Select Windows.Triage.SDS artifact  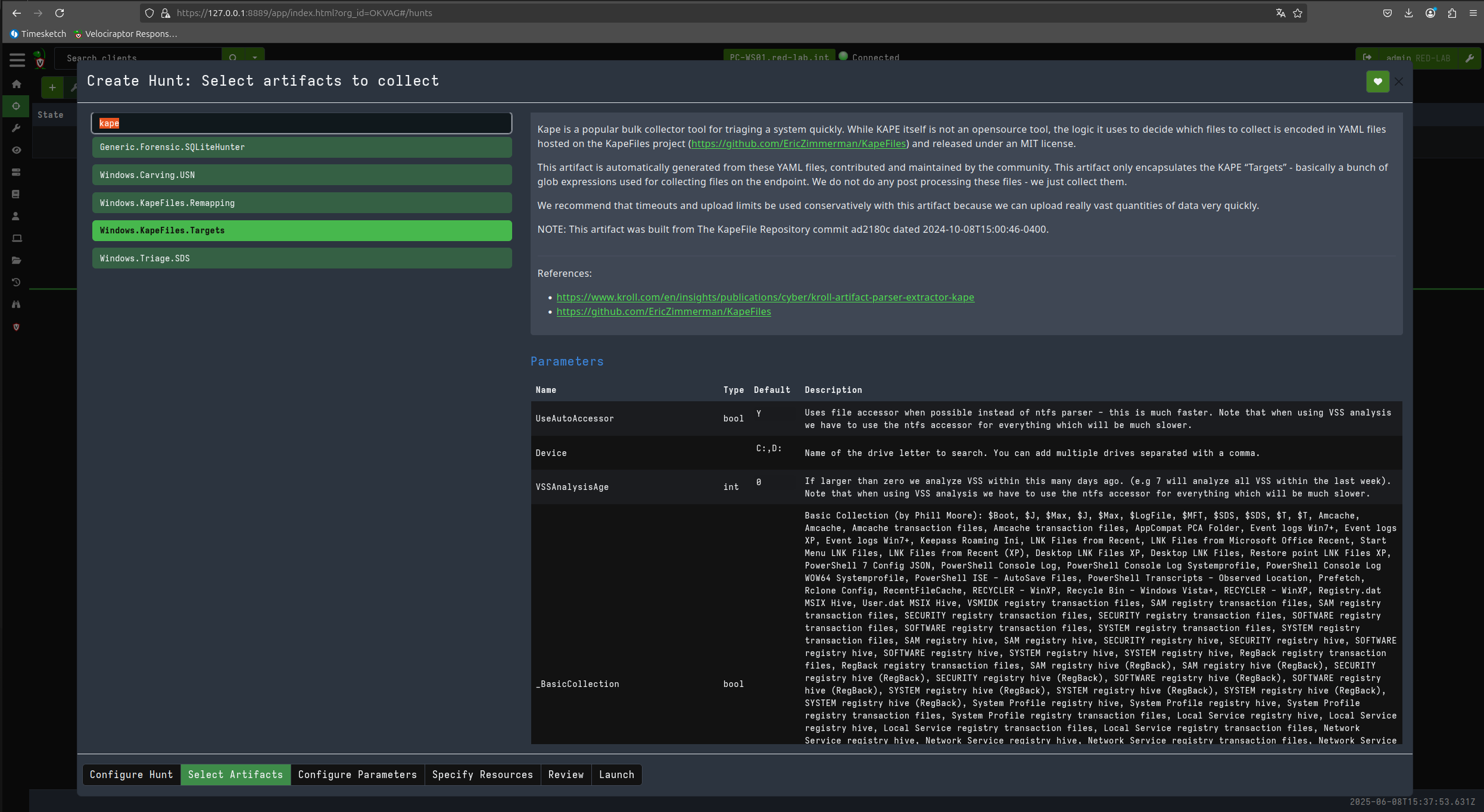[302, 258]
